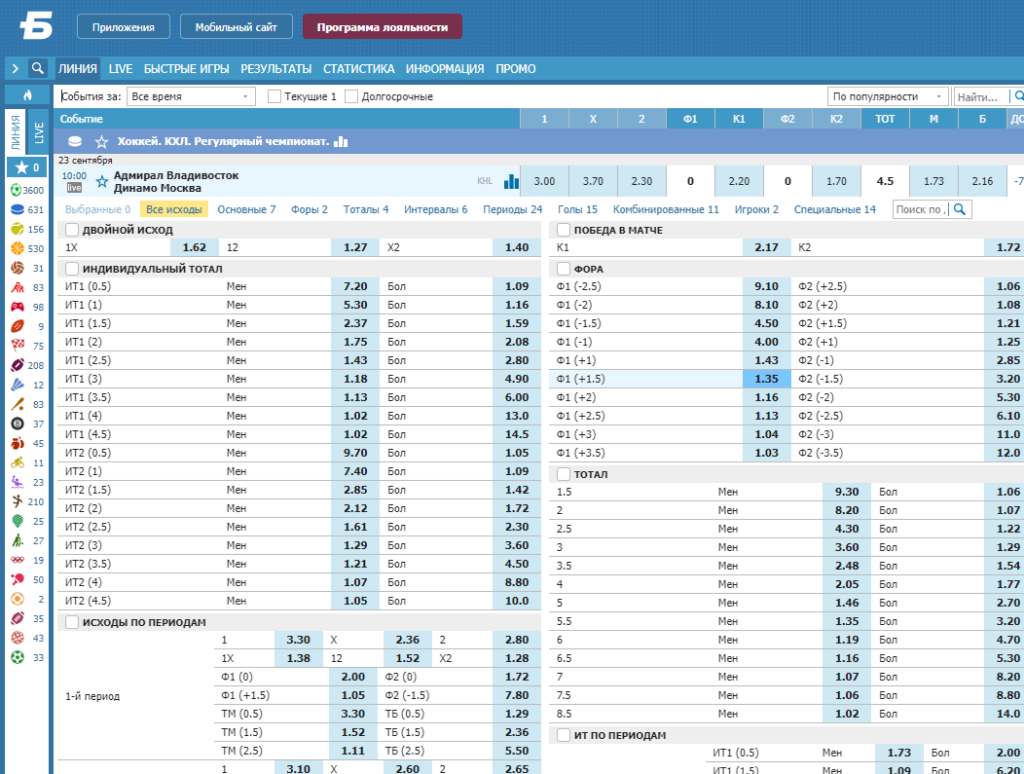Select football icon with 3600 events
1024x774 pixels.
(17, 190)
